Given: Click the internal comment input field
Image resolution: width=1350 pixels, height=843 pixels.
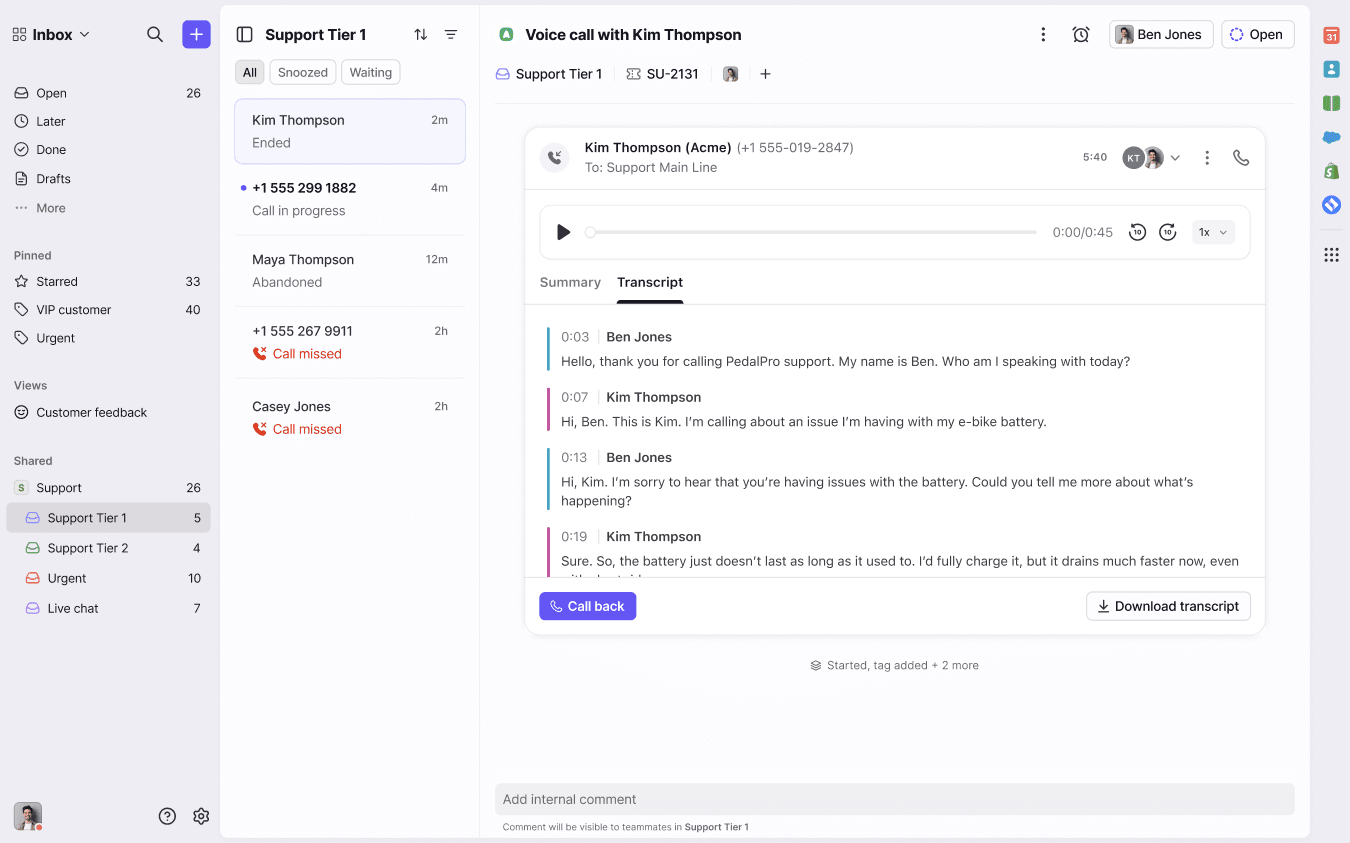Looking at the screenshot, I should pos(894,798).
